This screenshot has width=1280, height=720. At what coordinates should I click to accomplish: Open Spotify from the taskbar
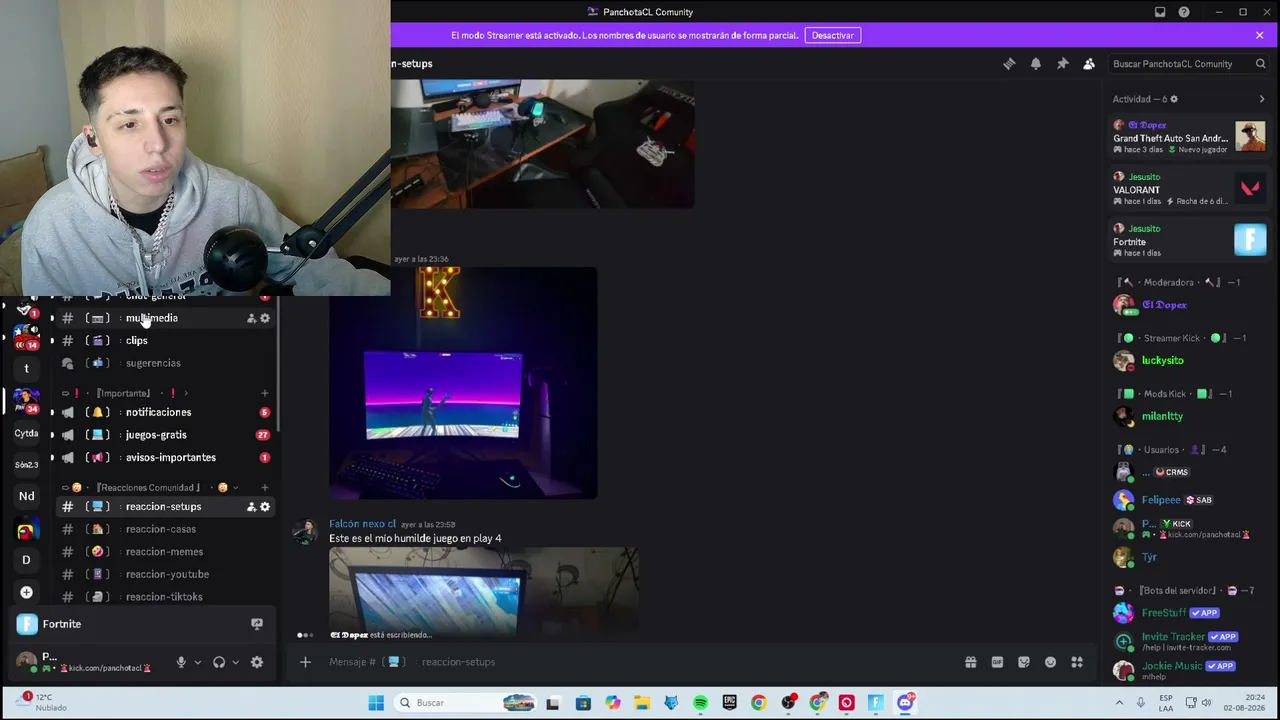pos(700,703)
